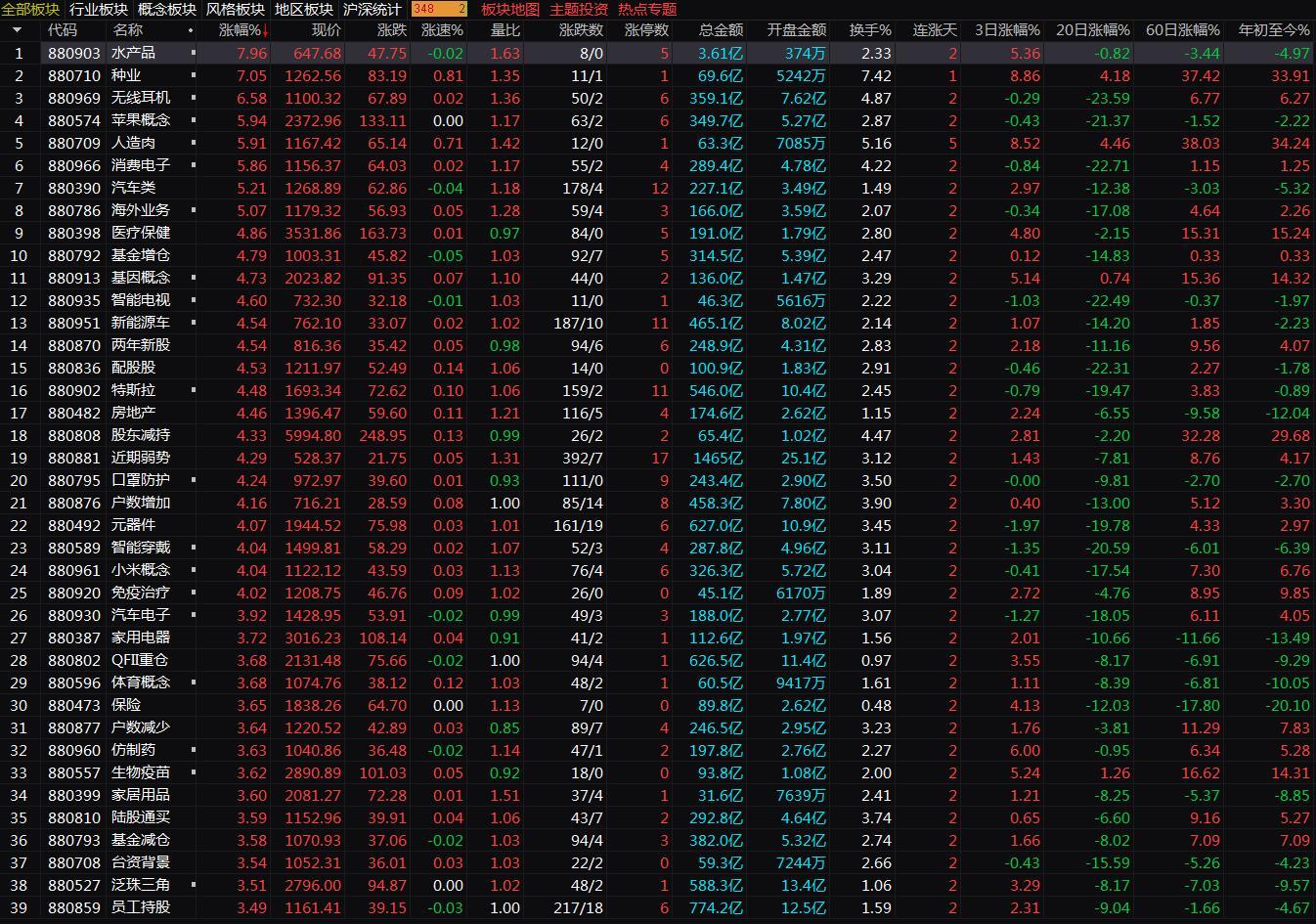Viewport: 1316px width, 924px height.
Task: Sort by the 年初至今% column header
Action: click(x=1273, y=30)
